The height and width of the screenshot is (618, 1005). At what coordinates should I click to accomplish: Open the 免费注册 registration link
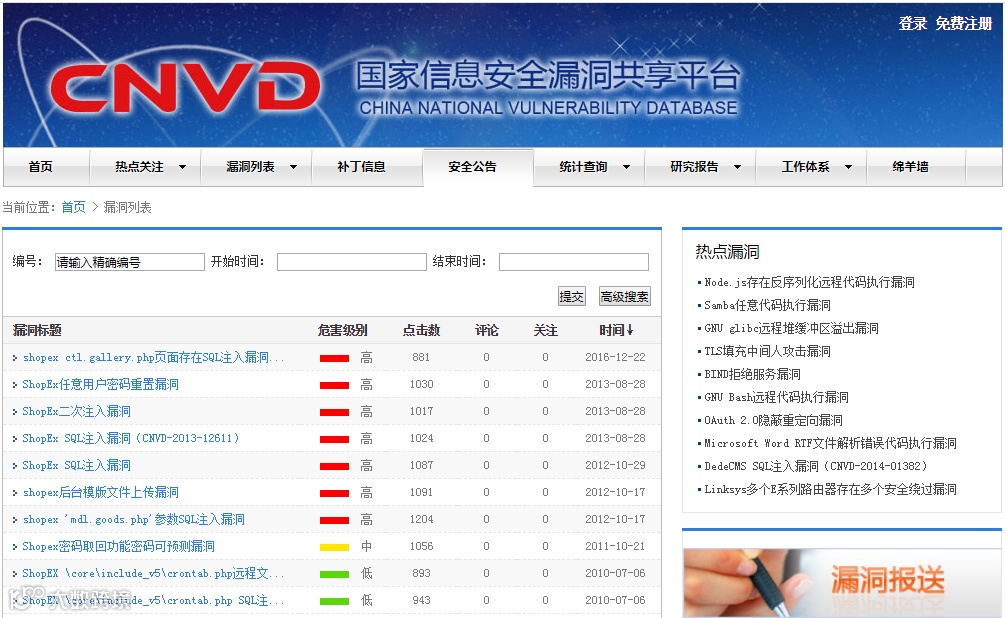click(963, 24)
